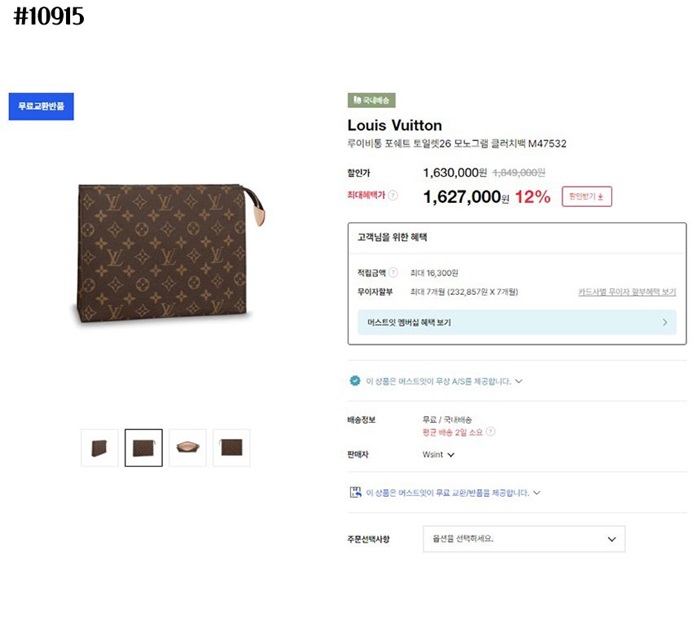
Task: Click the arrow on the 머스트잇 멤버십 혜택 보기 banner
Action: point(664,323)
